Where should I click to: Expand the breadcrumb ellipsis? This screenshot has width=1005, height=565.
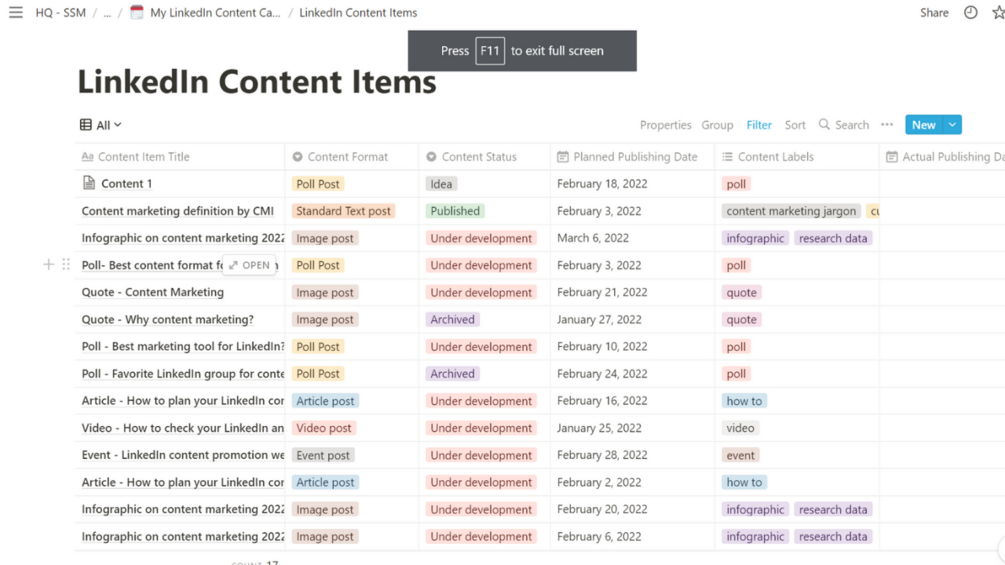[107, 13]
